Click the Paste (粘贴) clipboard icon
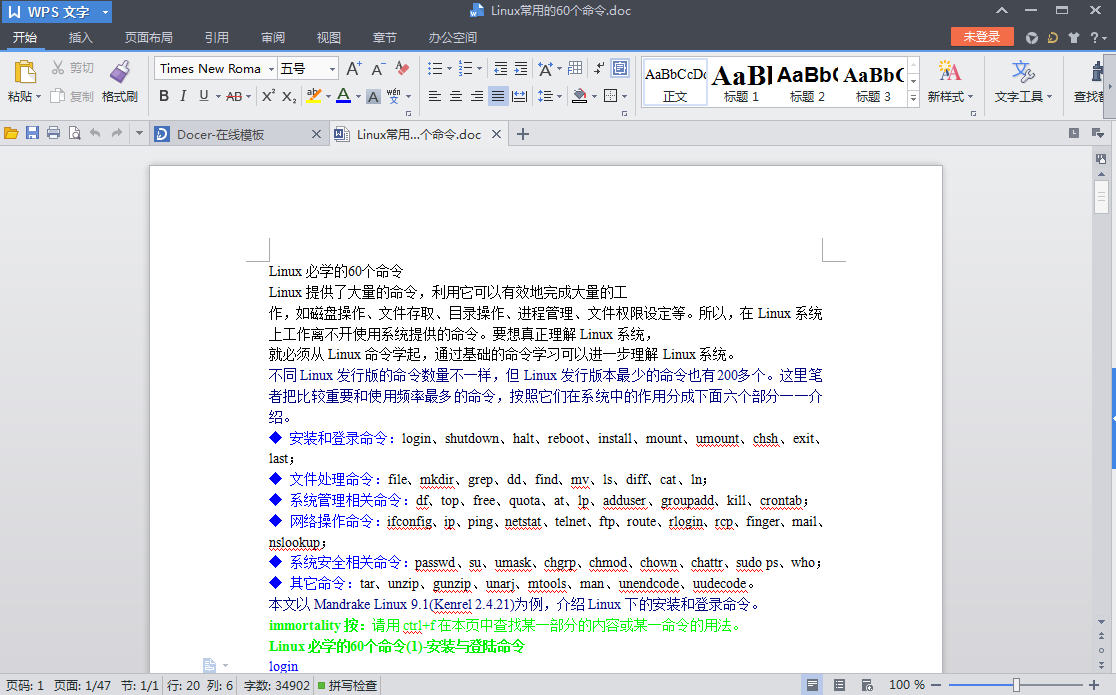The height and width of the screenshot is (695, 1116). coord(25,72)
